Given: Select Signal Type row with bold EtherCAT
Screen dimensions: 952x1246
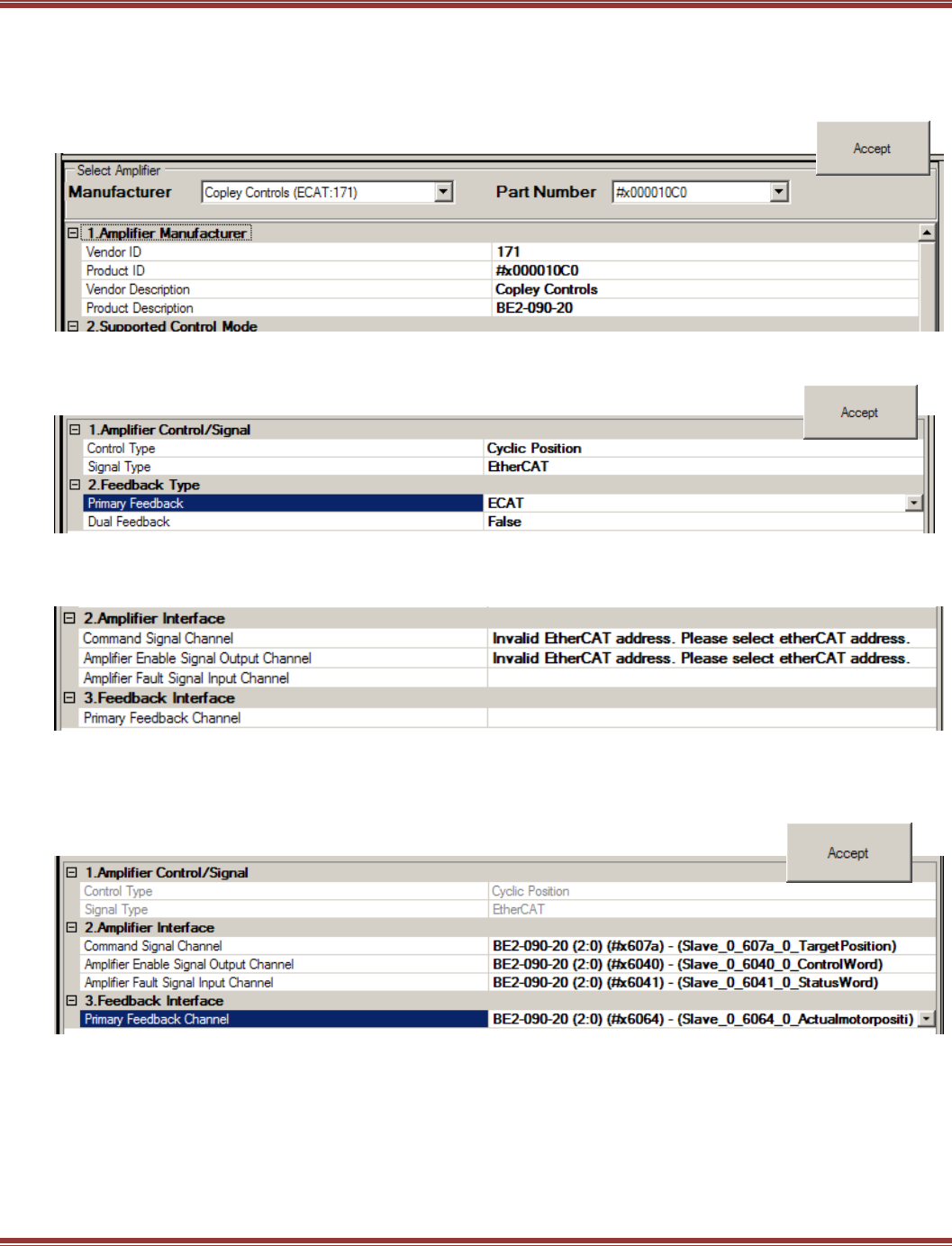Looking at the screenshot, I should [x=503, y=466].
